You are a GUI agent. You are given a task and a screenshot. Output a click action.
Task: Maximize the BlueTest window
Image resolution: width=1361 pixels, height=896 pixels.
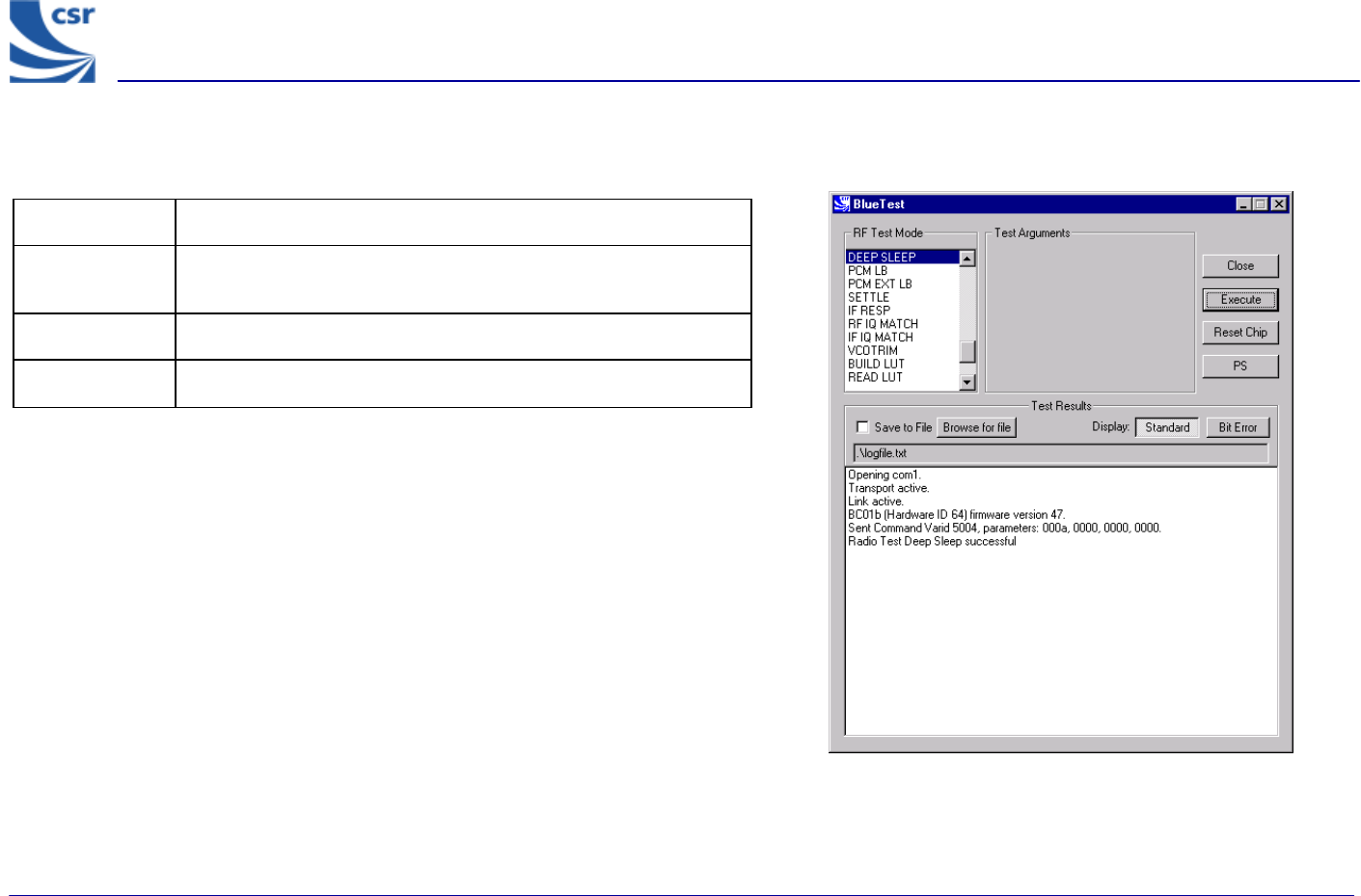pos(1260,204)
